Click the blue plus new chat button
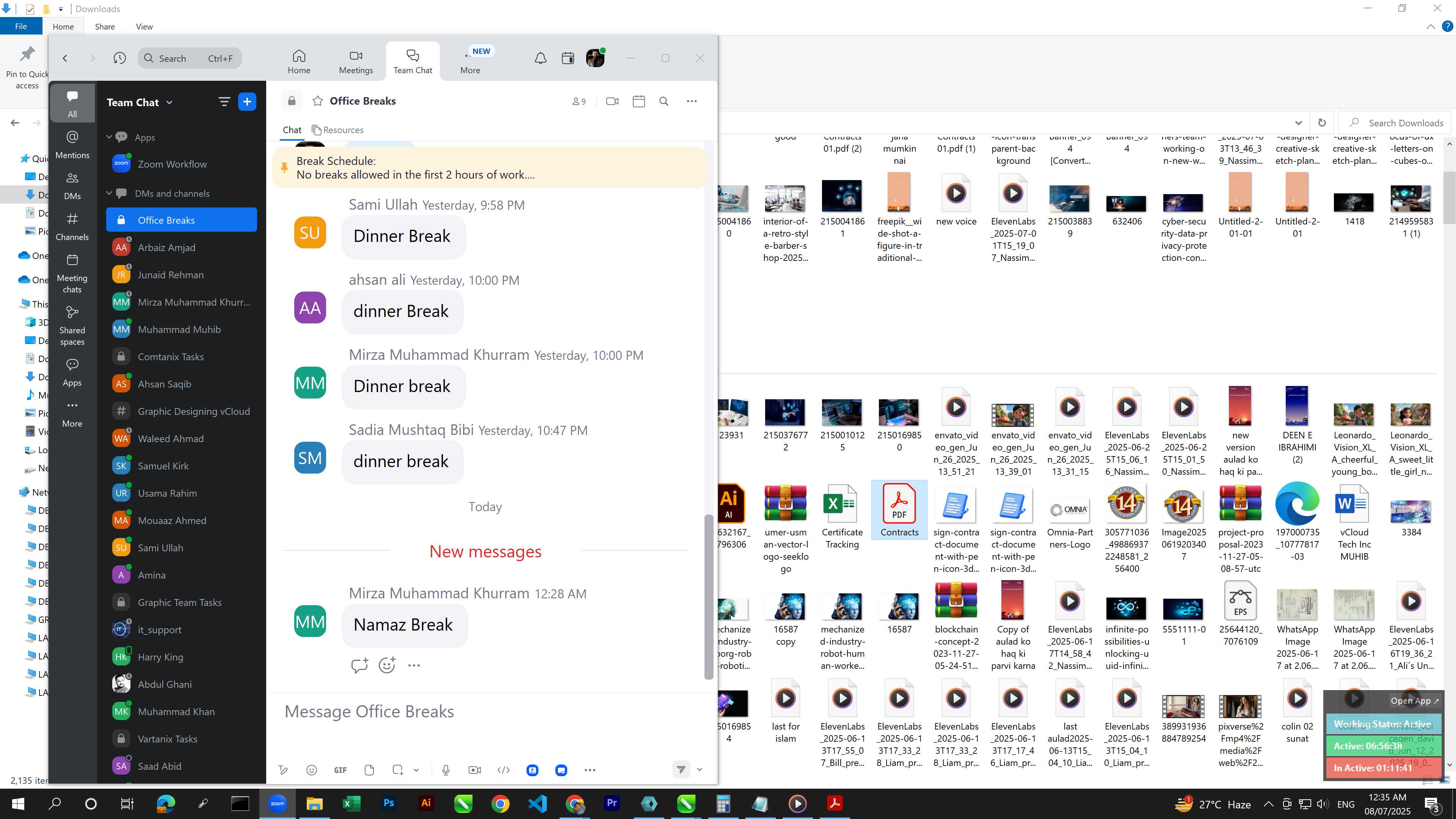 247,102
